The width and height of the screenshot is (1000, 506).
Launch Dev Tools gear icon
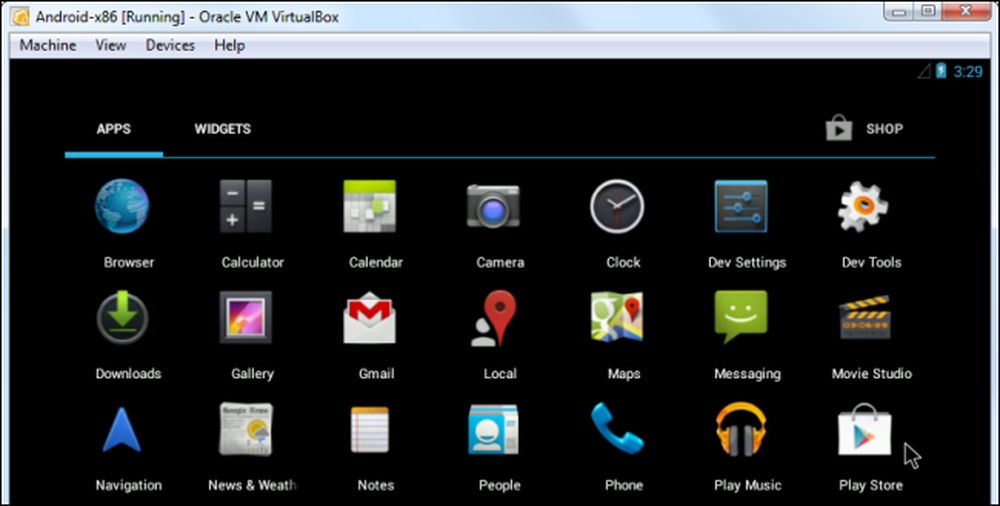click(x=864, y=206)
